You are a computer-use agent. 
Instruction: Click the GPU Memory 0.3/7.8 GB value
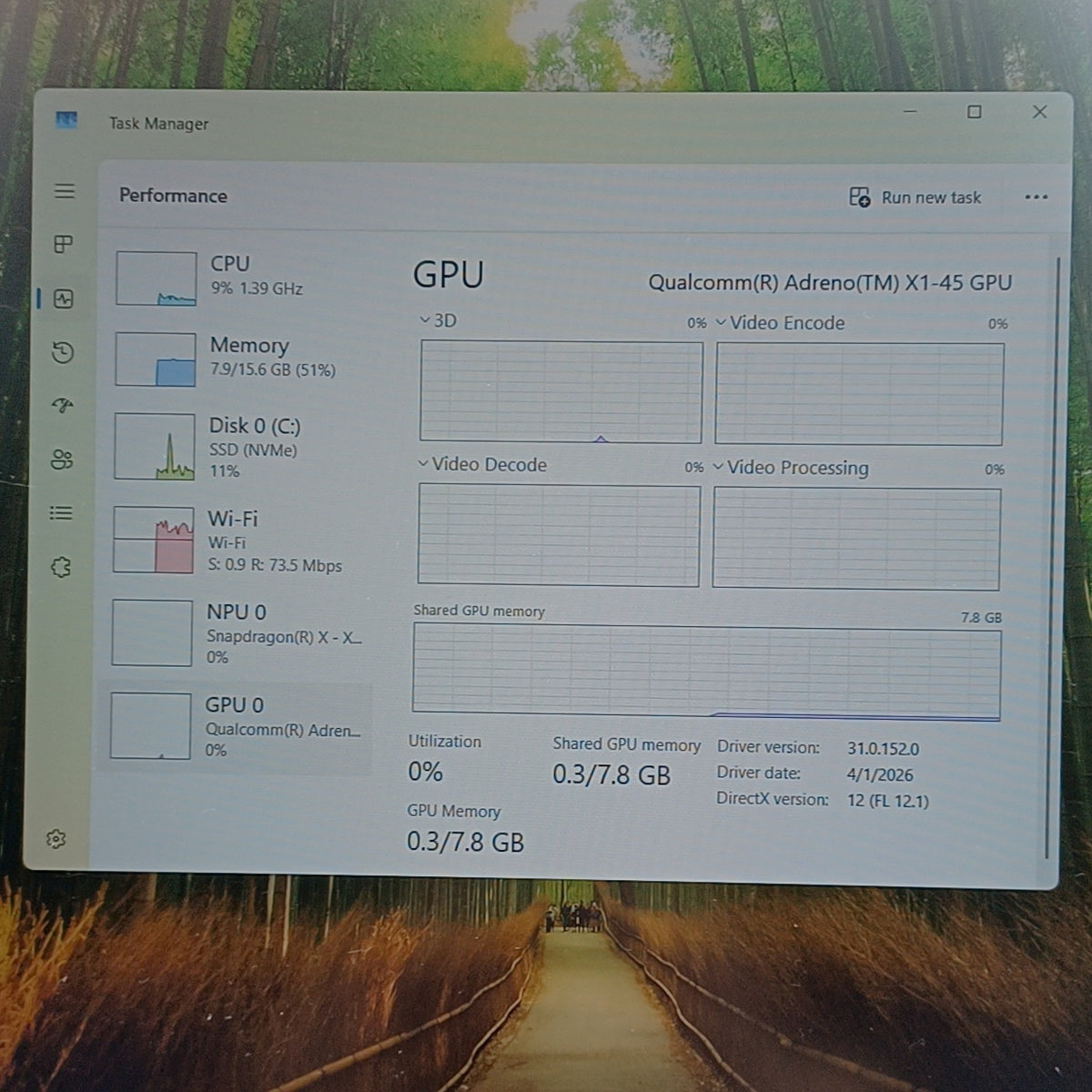[x=465, y=842]
